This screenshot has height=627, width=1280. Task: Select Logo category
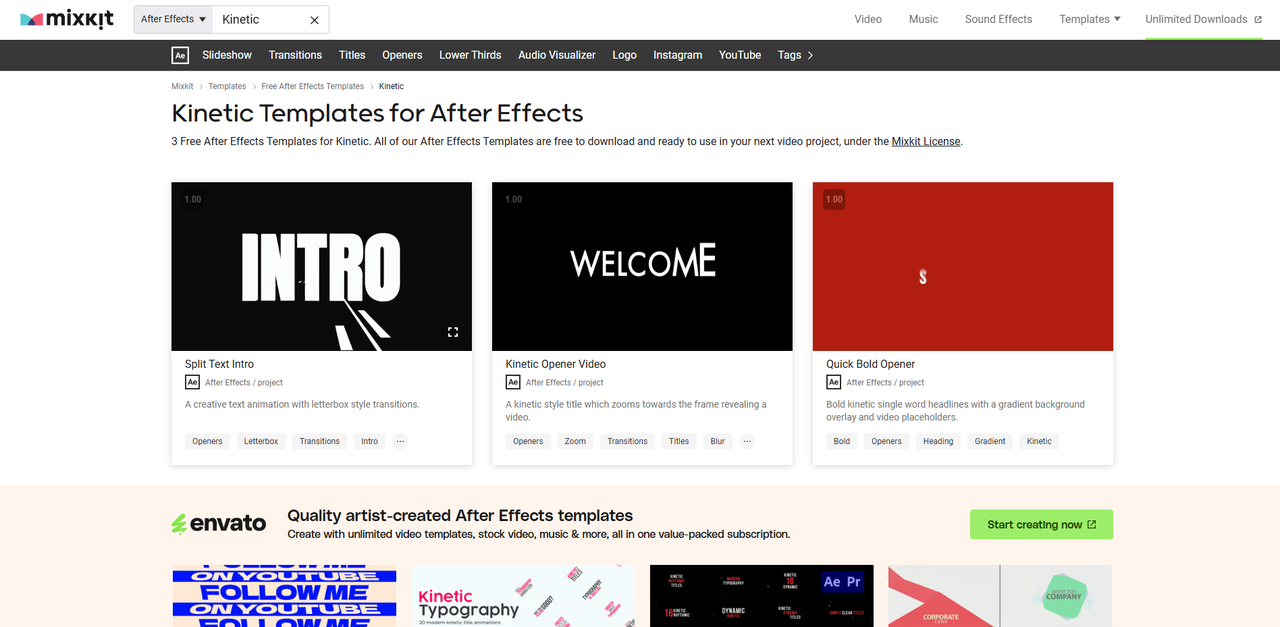point(624,55)
